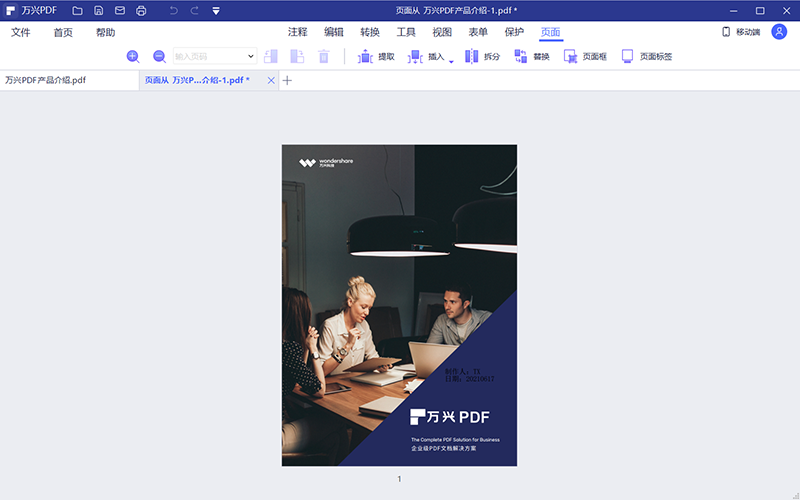Image resolution: width=800 pixels, height=500 pixels.
Task: Switch to 万兴PDF产品介绍.pdf document tab
Action: (x=46, y=80)
